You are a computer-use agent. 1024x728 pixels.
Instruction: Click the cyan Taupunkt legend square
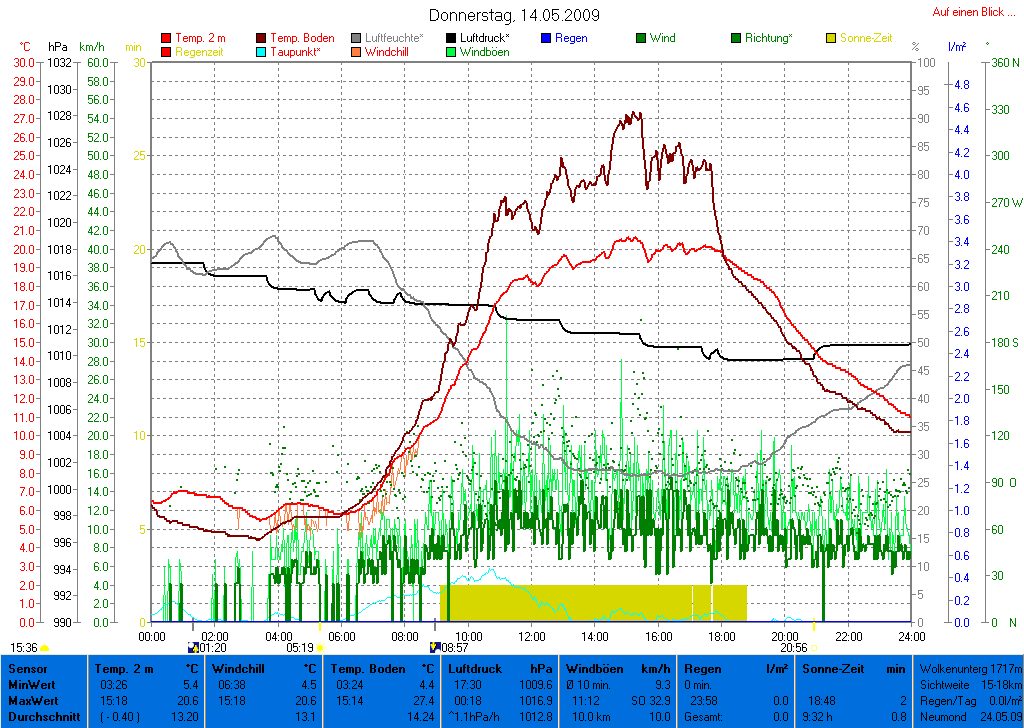(x=262, y=52)
